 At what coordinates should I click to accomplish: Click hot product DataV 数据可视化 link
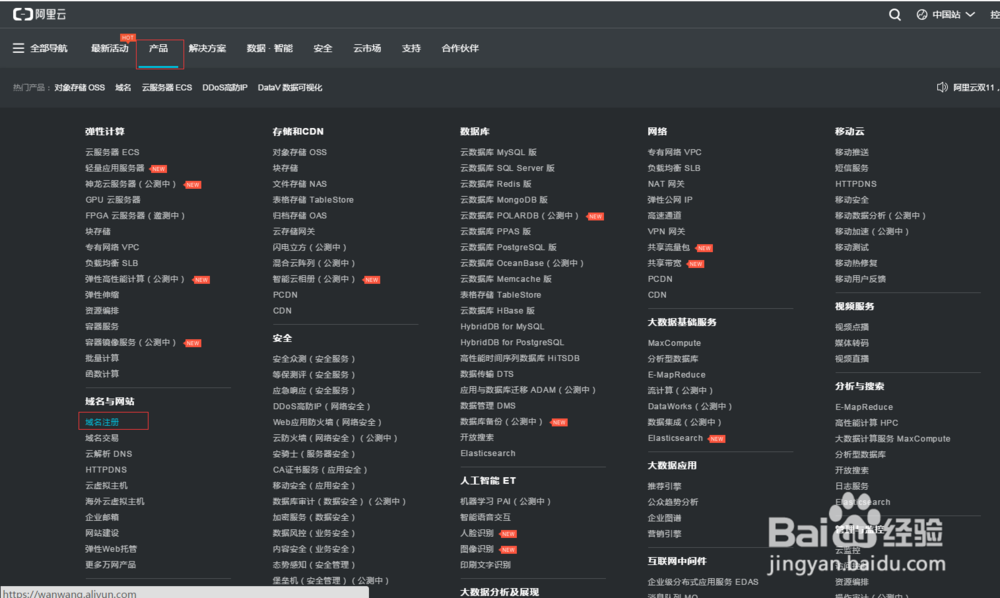[x=290, y=88]
